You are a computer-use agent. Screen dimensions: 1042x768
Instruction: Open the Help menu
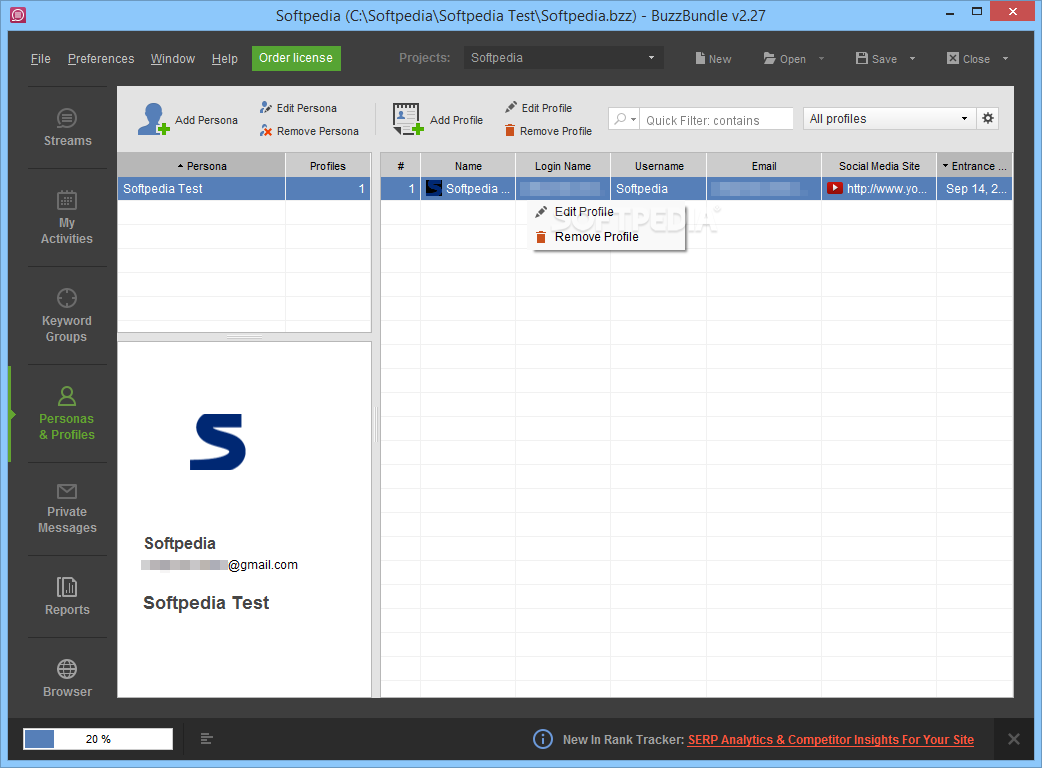(x=225, y=58)
